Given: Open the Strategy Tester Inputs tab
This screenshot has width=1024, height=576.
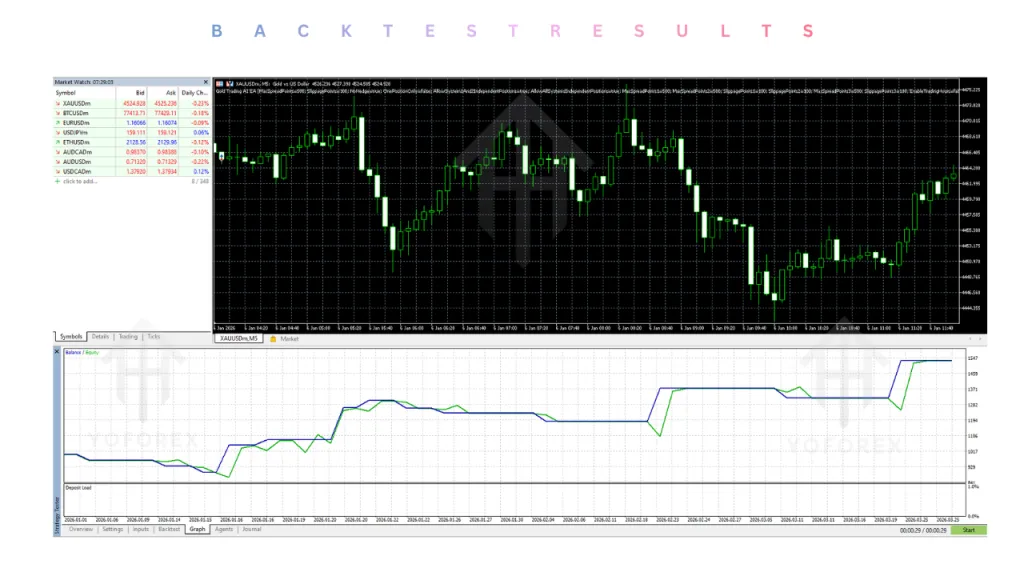Looking at the screenshot, I should (x=141, y=530).
